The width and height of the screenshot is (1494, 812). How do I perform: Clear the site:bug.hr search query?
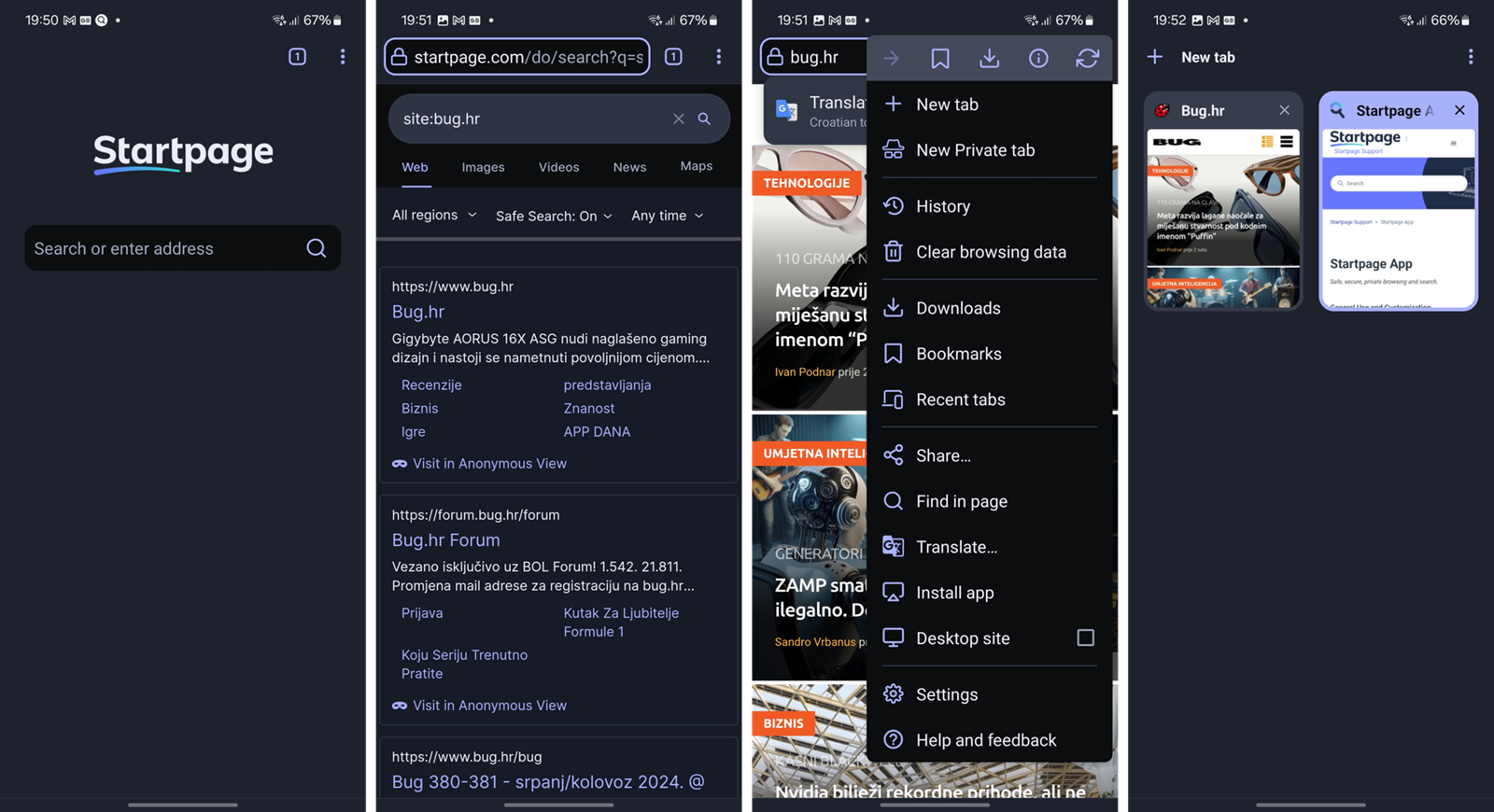point(679,119)
